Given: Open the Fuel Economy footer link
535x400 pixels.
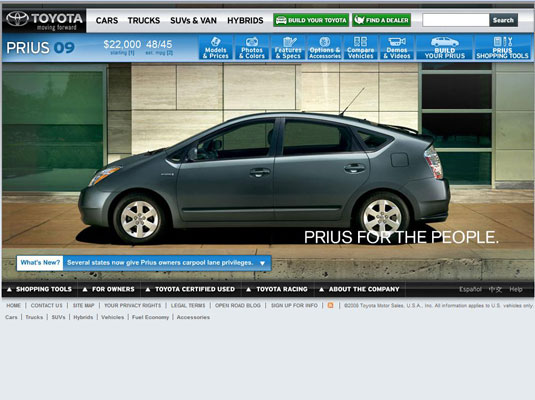Looking at the screenshot, I should [x=150, y=317].
